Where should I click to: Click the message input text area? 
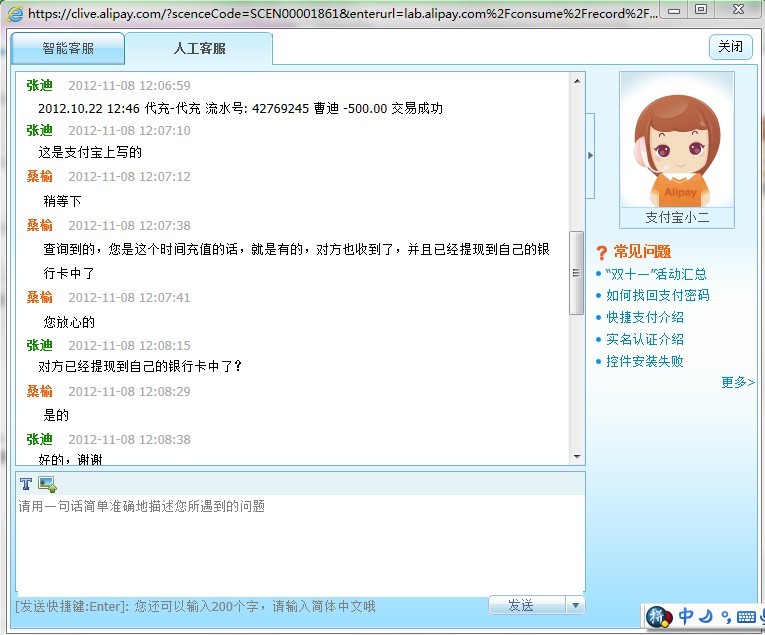(x=300, y=544)
